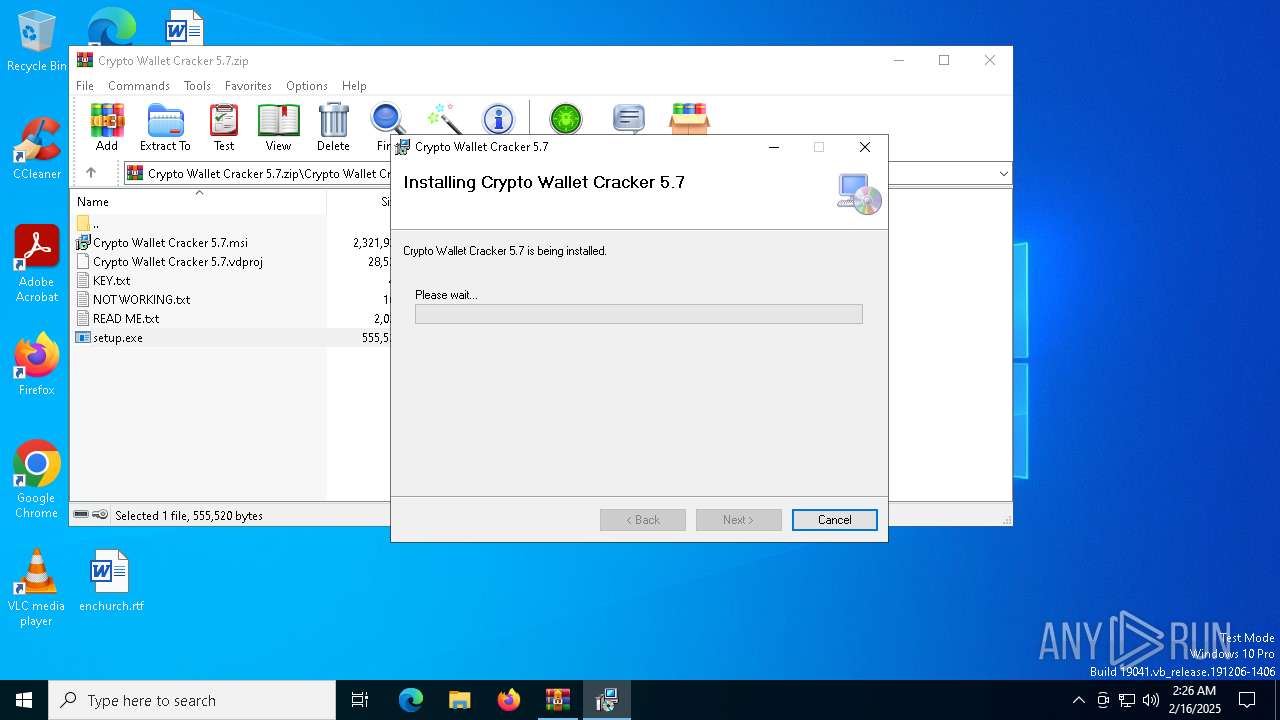This screenshot has height=720, width=1280.
Task: Open VLC media player desktop shortcut
Action: [37, 588]
